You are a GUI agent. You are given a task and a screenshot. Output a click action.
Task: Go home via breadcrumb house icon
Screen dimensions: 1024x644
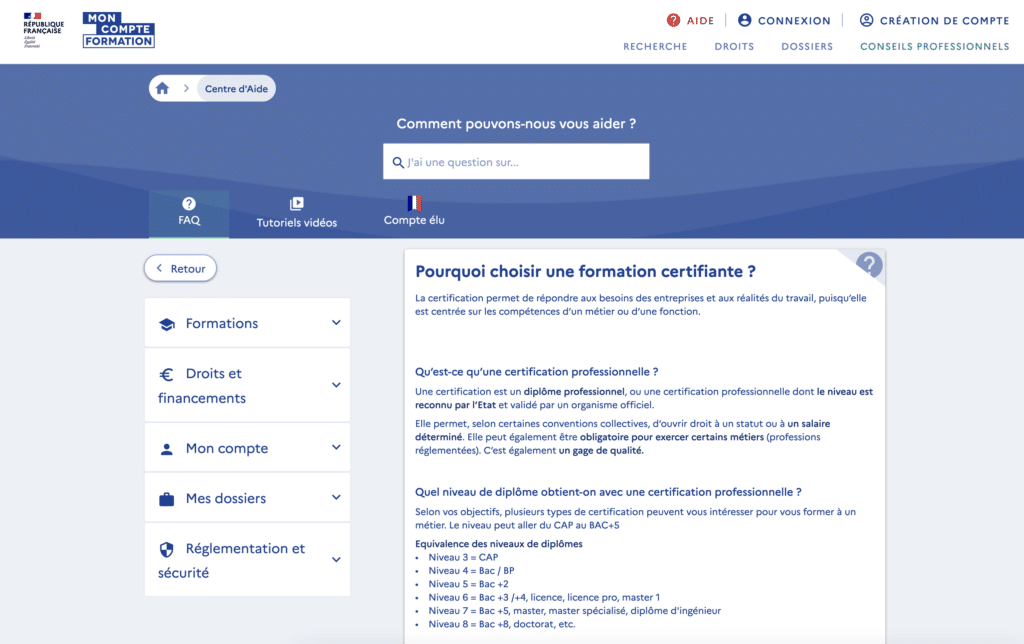163,88
